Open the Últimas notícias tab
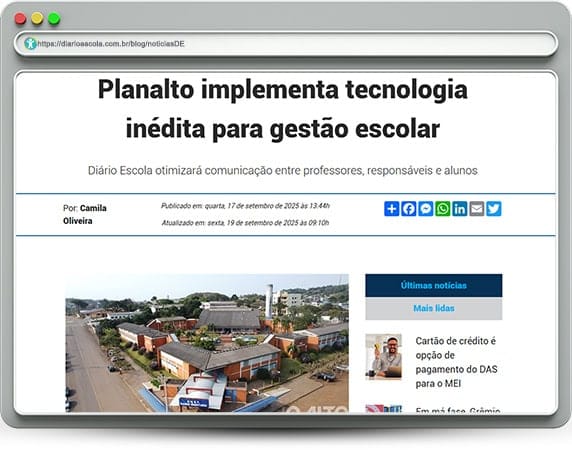The width and height of the screenshot is (572, 450). 434,285
